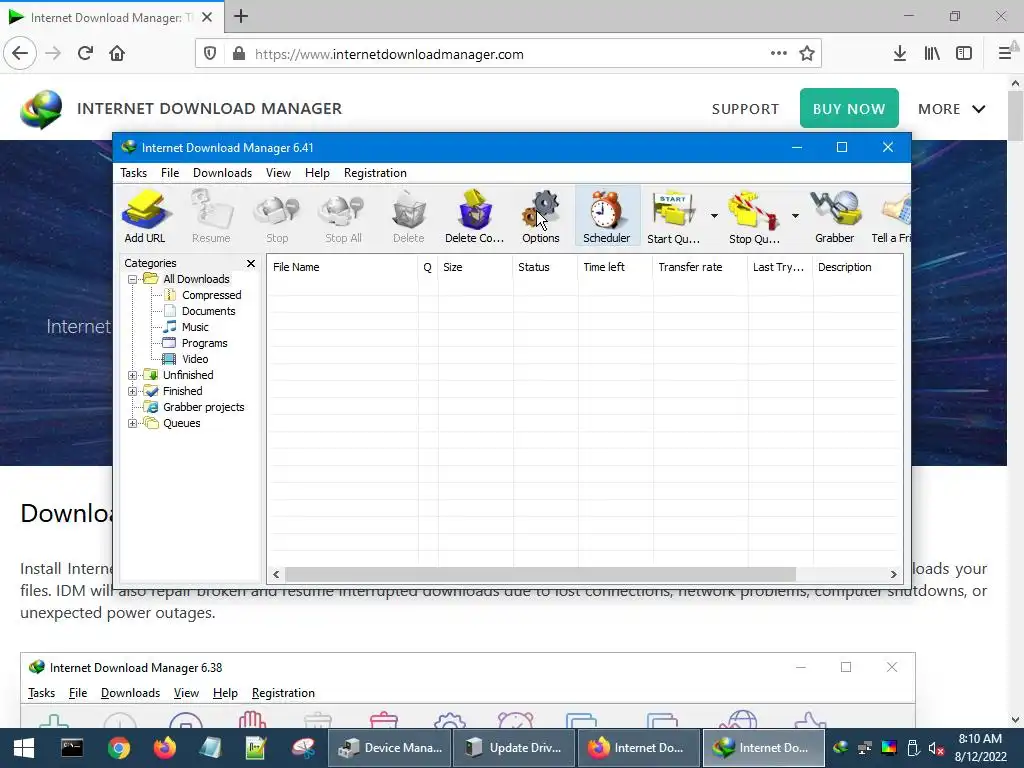
Task: Open the Windows Start button
Action: pos(24,748)
